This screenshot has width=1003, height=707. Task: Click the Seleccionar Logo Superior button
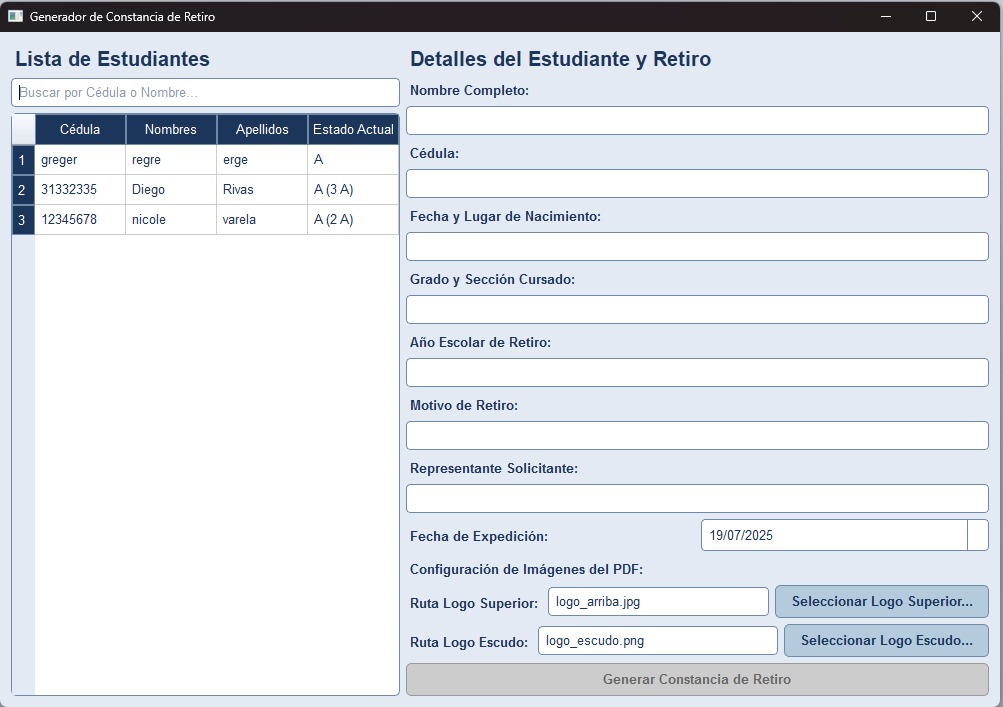pos(881,602)
